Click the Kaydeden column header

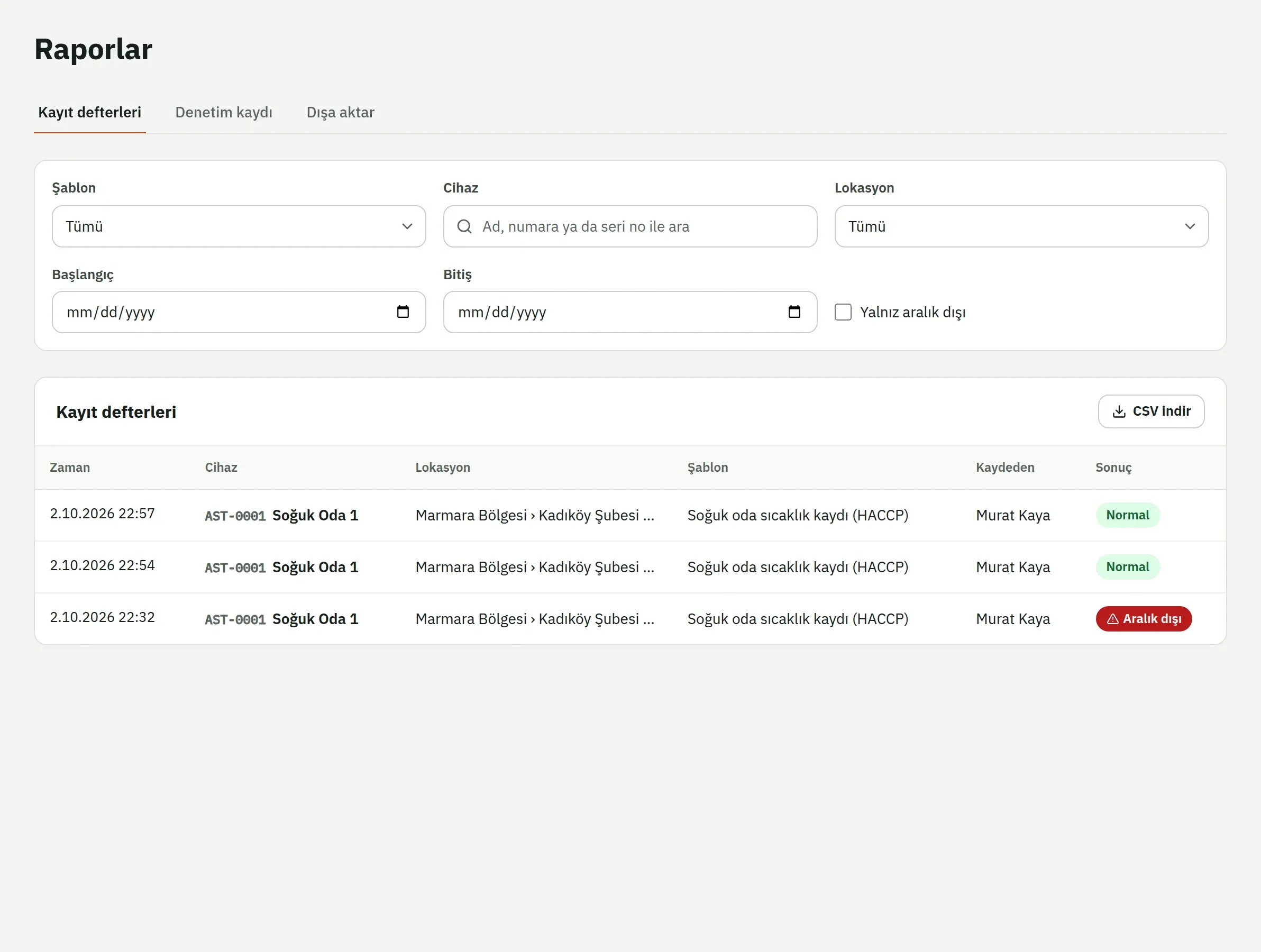(x=1004, y=468)
